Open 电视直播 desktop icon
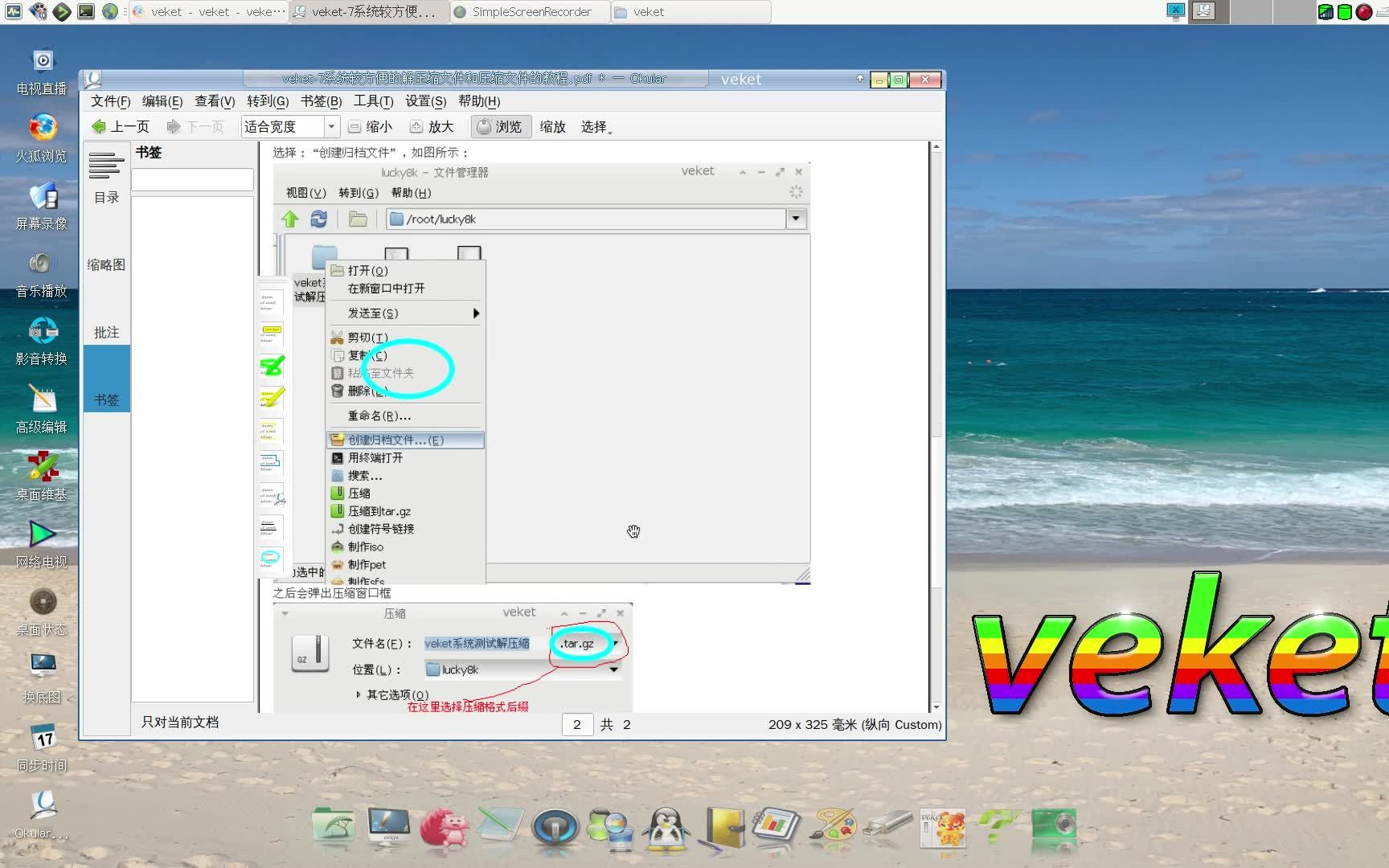Image resolution: width=1389 pixels, height=868 pixels. click(x=42, y=72)
